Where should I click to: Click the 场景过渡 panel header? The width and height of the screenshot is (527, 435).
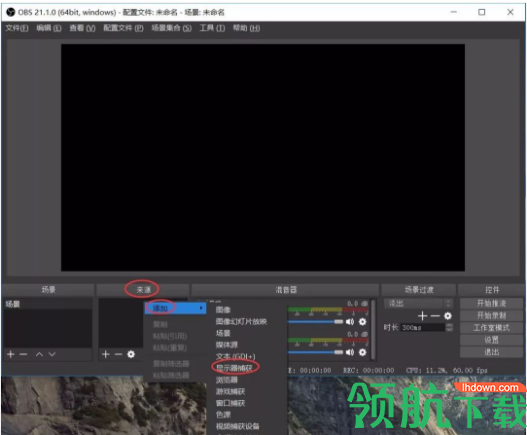coord(419,289)
